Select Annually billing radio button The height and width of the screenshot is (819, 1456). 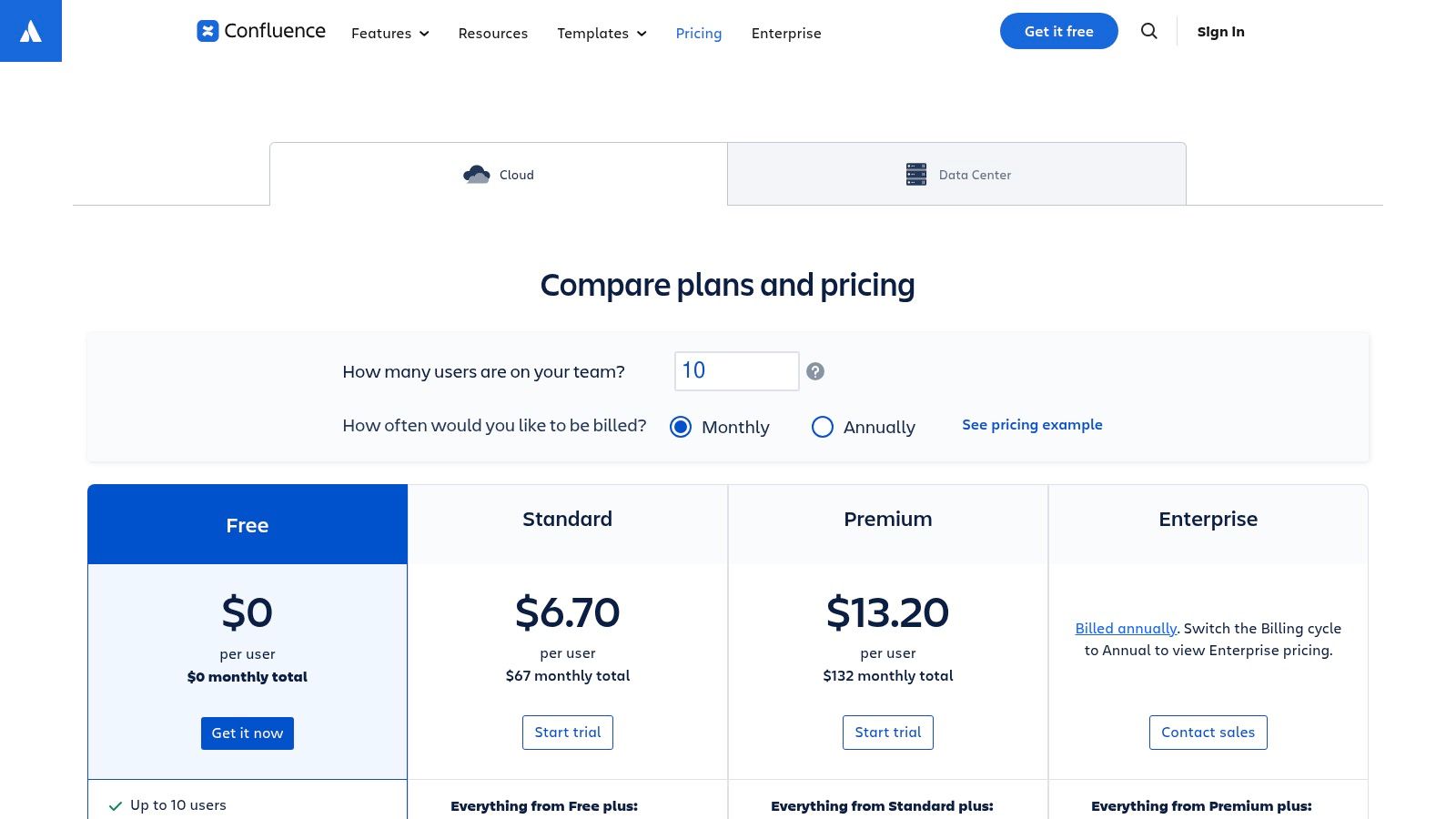(822, 427)
